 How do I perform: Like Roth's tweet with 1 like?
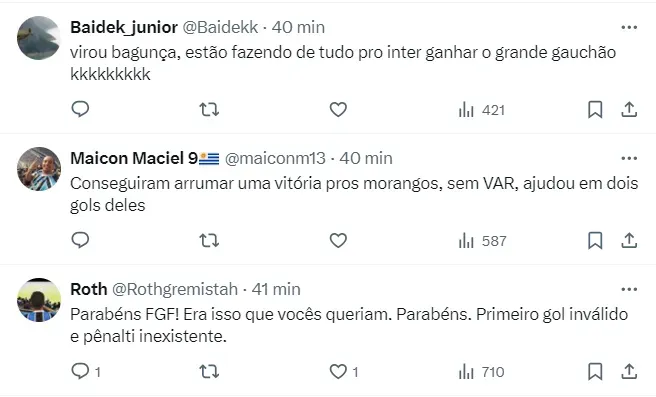point(343,371)
